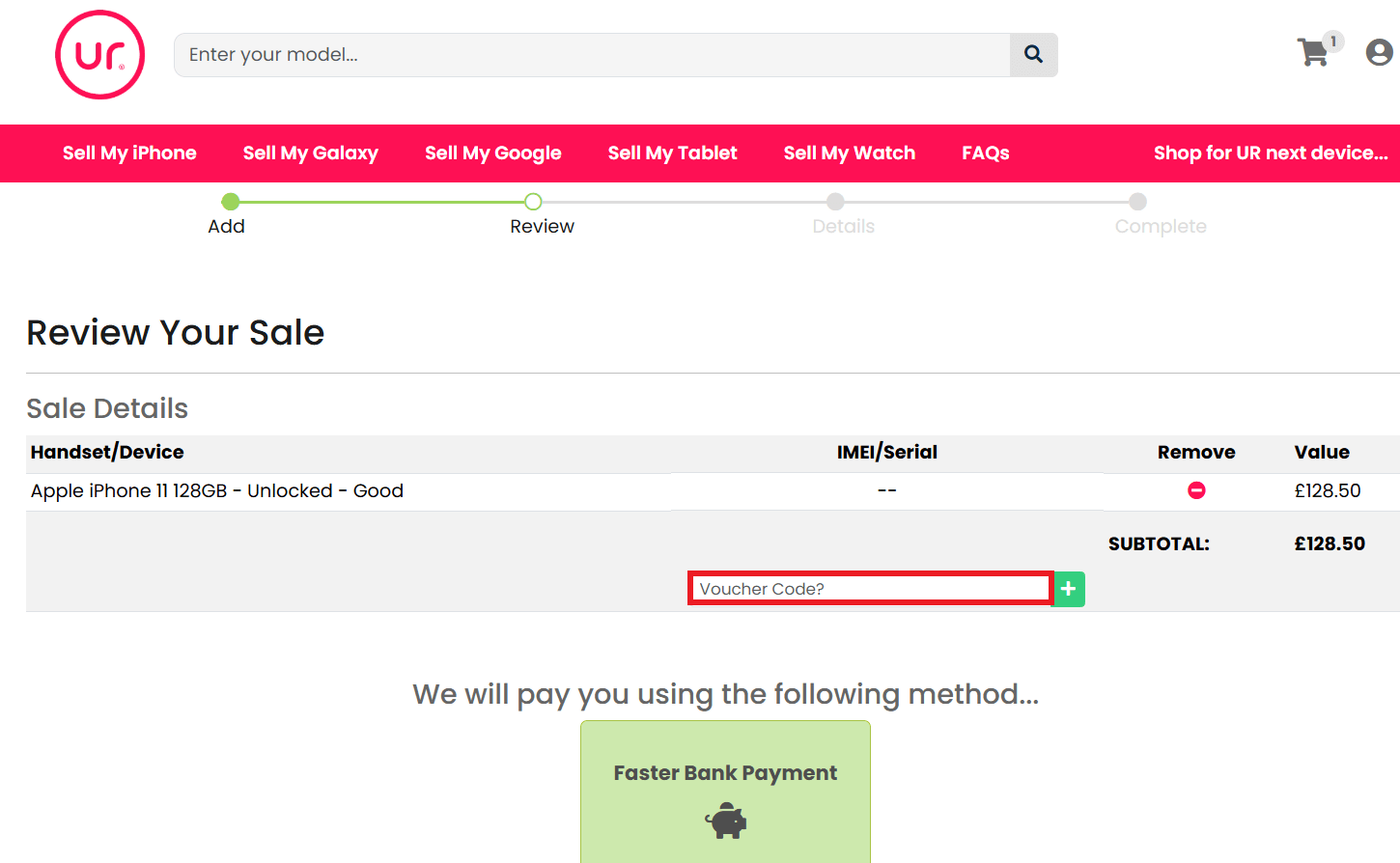This screenshot has height=863, width=1400.
Task: Click the IMEI placeholder dashes
Action: pyautogui.click(x=887, y=490)
